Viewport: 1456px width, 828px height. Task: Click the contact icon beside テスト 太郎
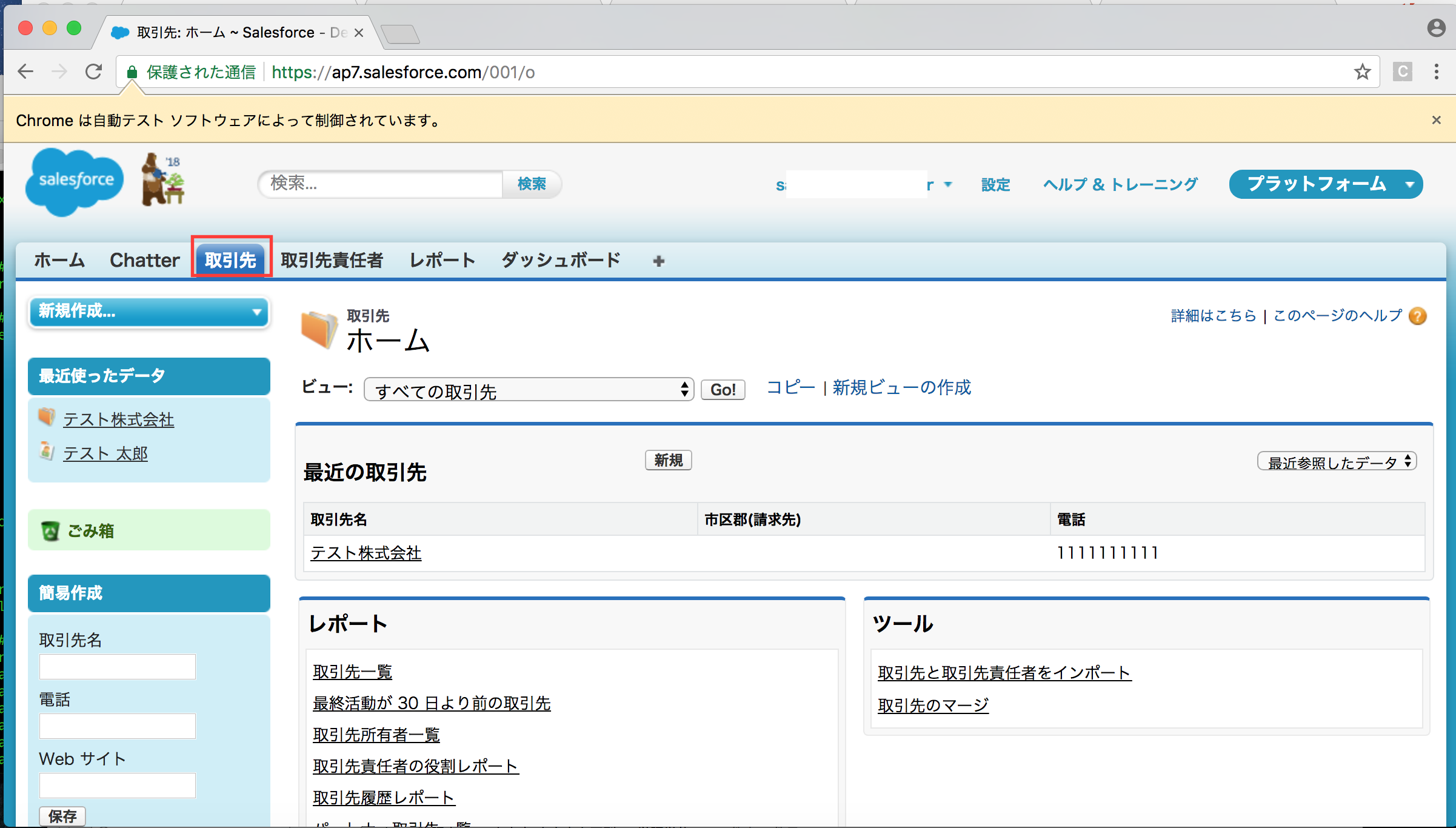coord(47,451)
